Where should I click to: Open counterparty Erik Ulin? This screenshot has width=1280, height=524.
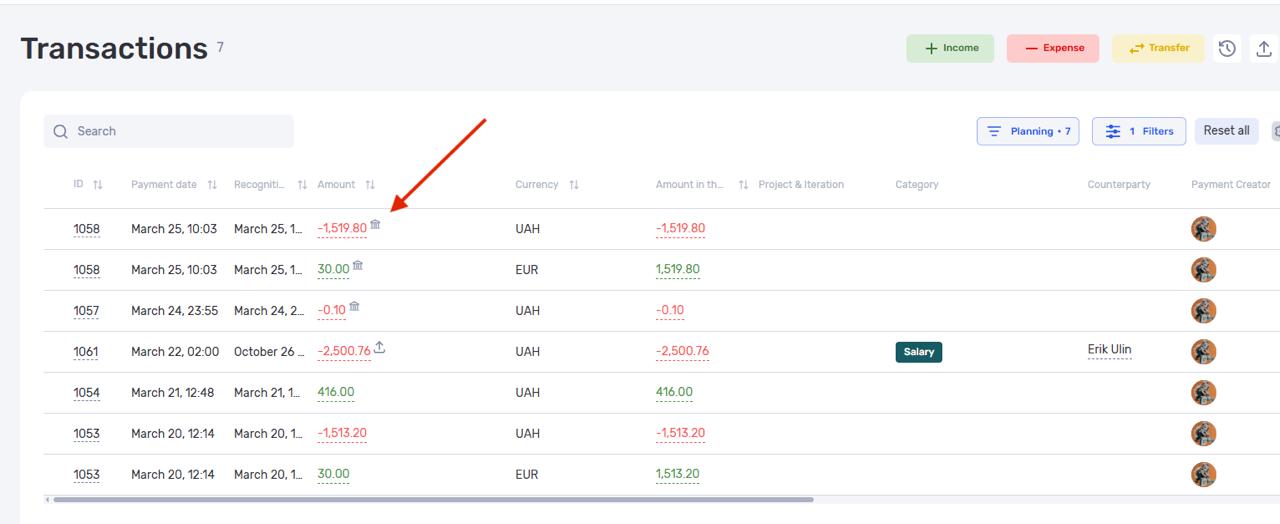coord(1109,350)
